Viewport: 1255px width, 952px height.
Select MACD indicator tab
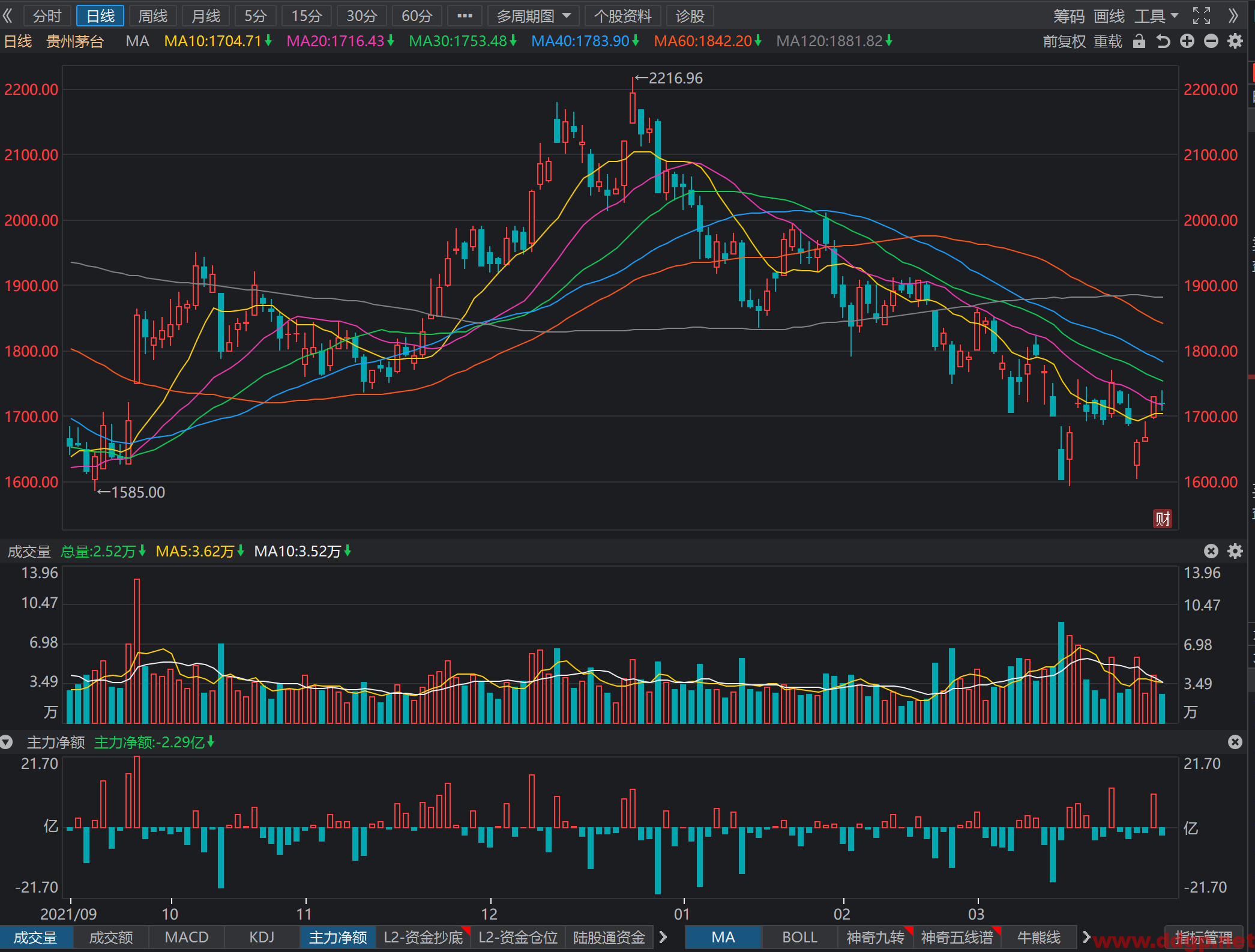point(187,938)
